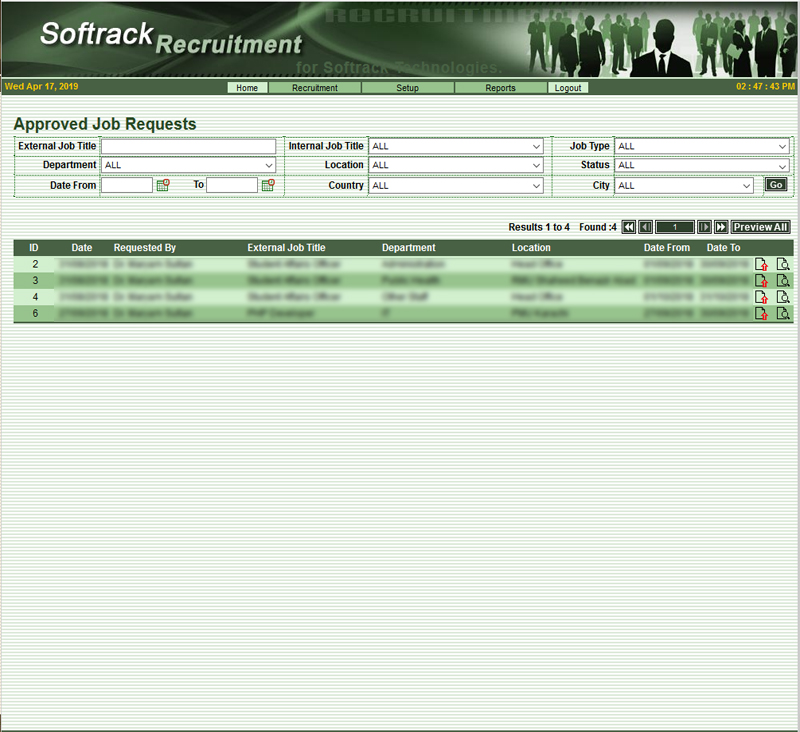Open the Date From calendar picker
The height and width of the screenshot is (732, 800).
coord(163,185)
